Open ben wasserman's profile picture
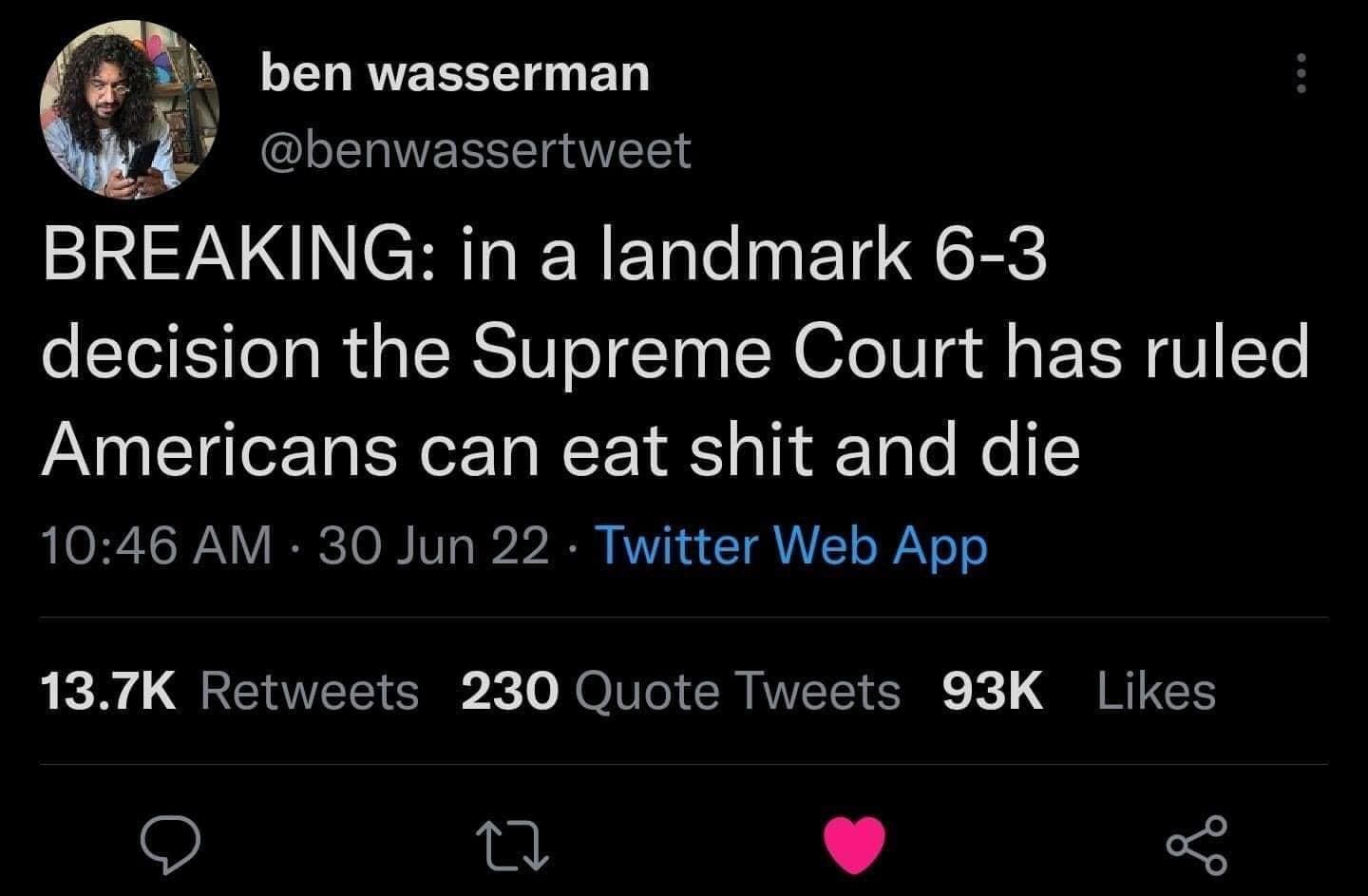 [x=129, y=108]
